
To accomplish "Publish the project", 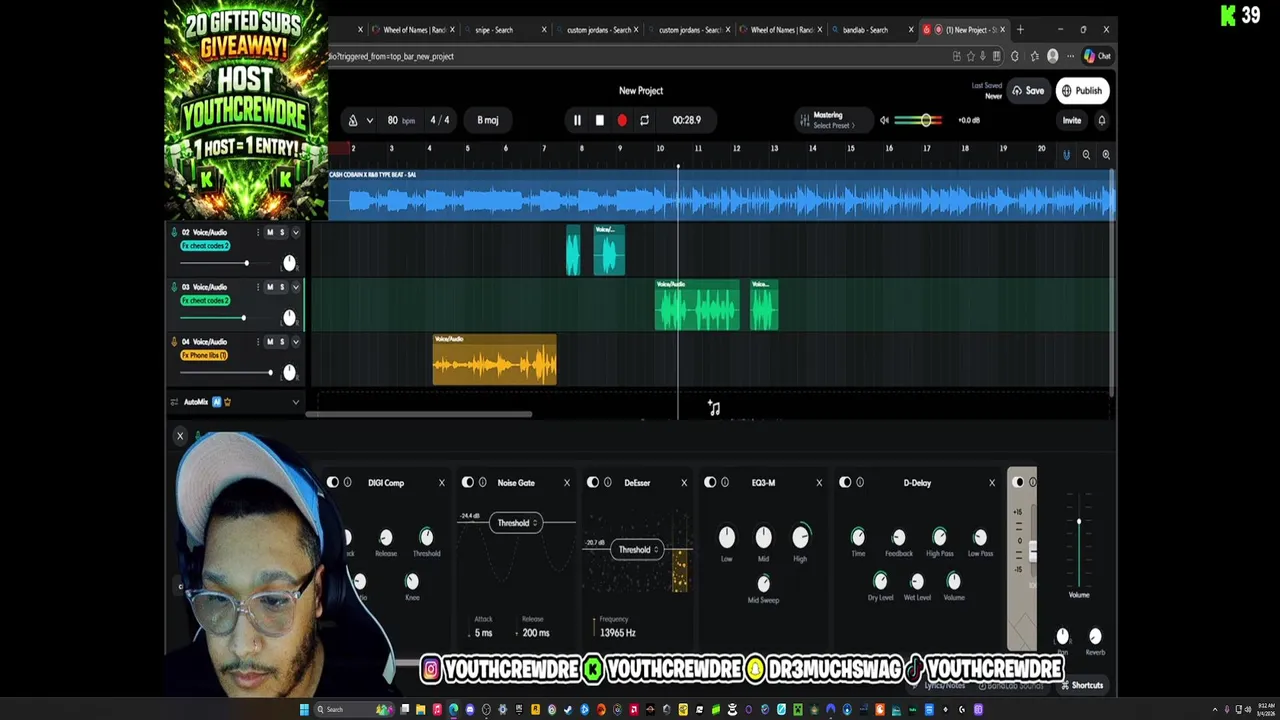I will pyautogui.click(x=1082, y=91).
